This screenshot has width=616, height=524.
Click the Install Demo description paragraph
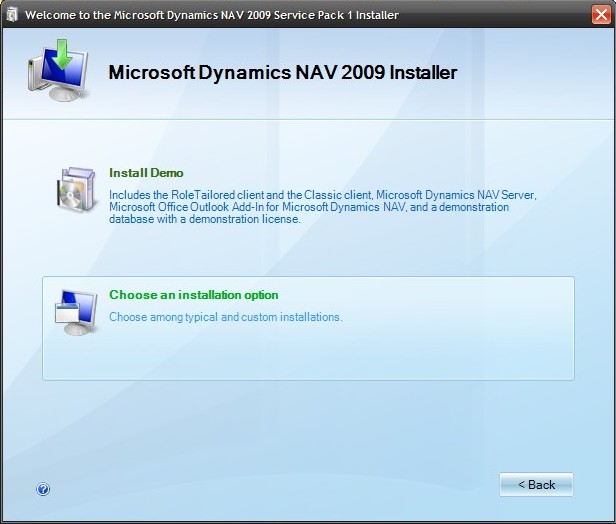point(323,207)
